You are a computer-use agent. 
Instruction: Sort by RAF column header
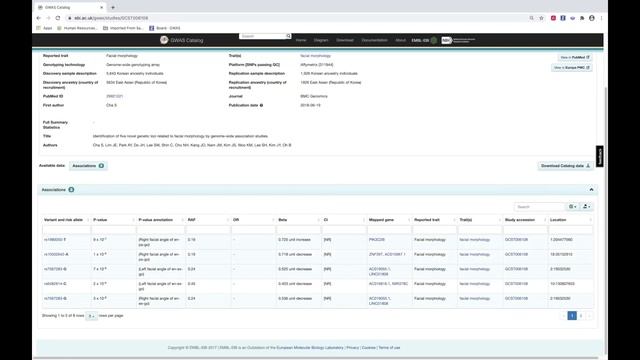click(x=208, y=220)
